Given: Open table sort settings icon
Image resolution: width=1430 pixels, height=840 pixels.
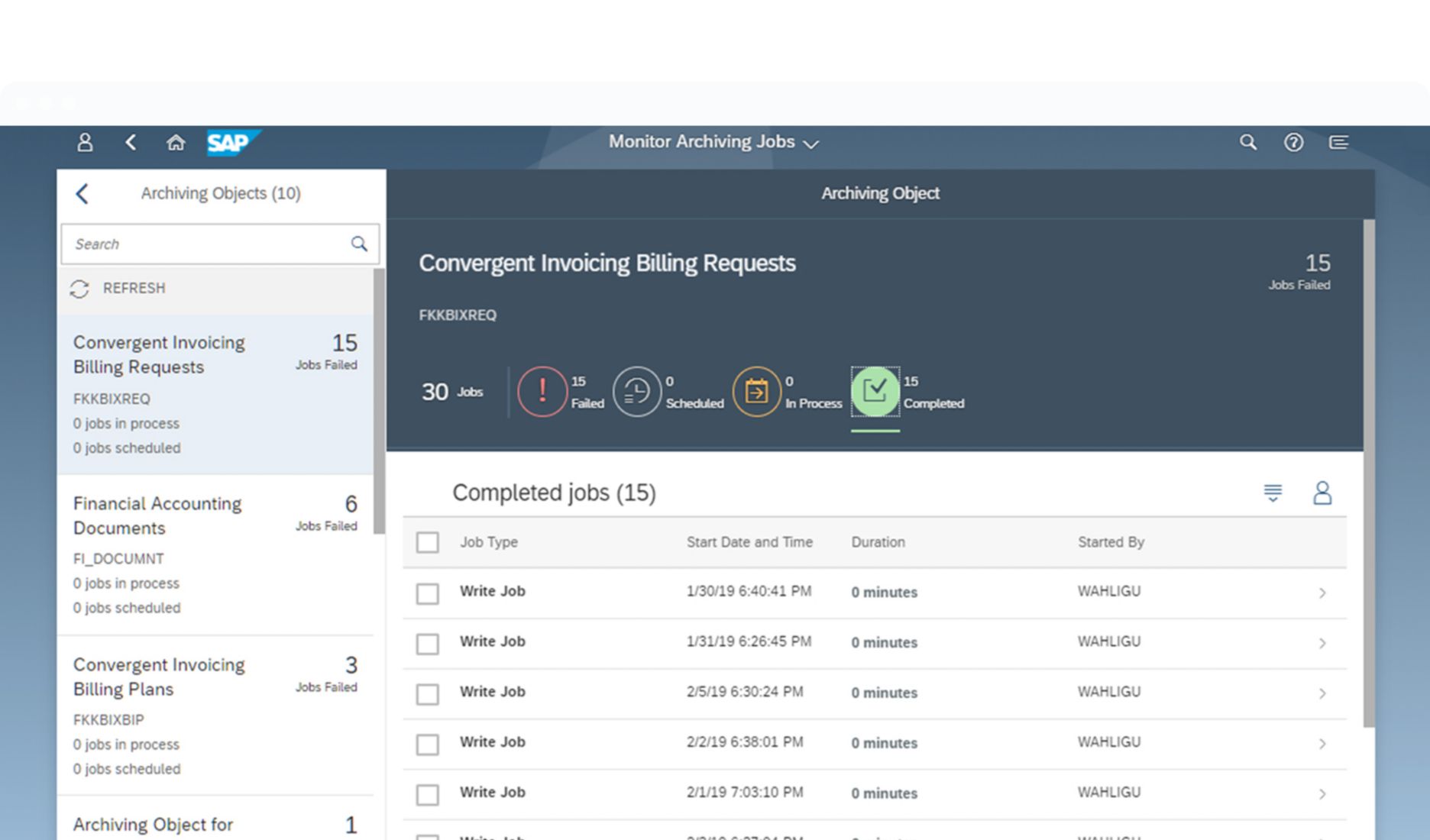Looking at the screenshot, I should pyautogui.click(x=1273, y=493).
